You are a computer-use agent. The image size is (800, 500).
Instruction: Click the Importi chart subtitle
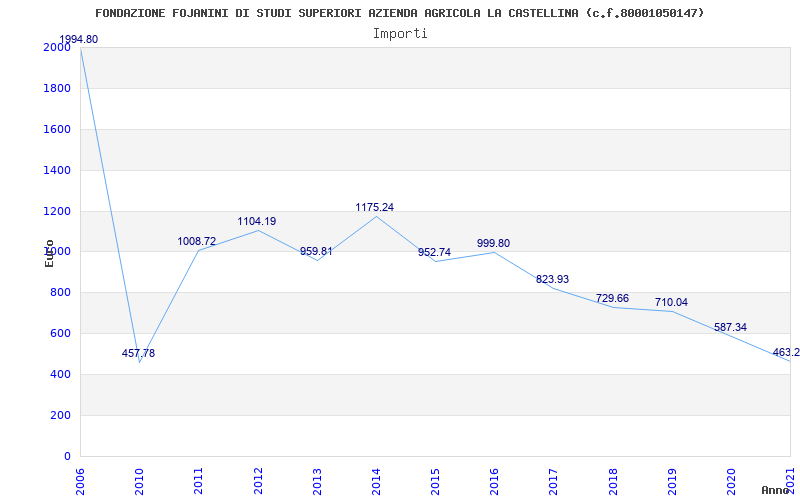400,34
